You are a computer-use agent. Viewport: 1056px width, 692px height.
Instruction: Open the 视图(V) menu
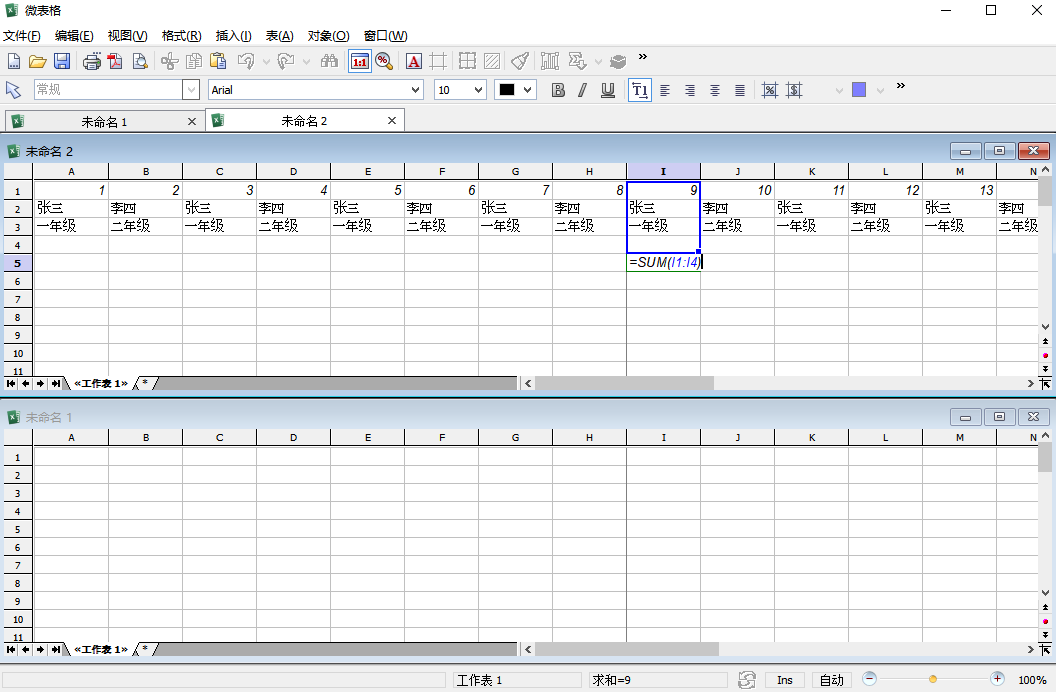(127, 36)
